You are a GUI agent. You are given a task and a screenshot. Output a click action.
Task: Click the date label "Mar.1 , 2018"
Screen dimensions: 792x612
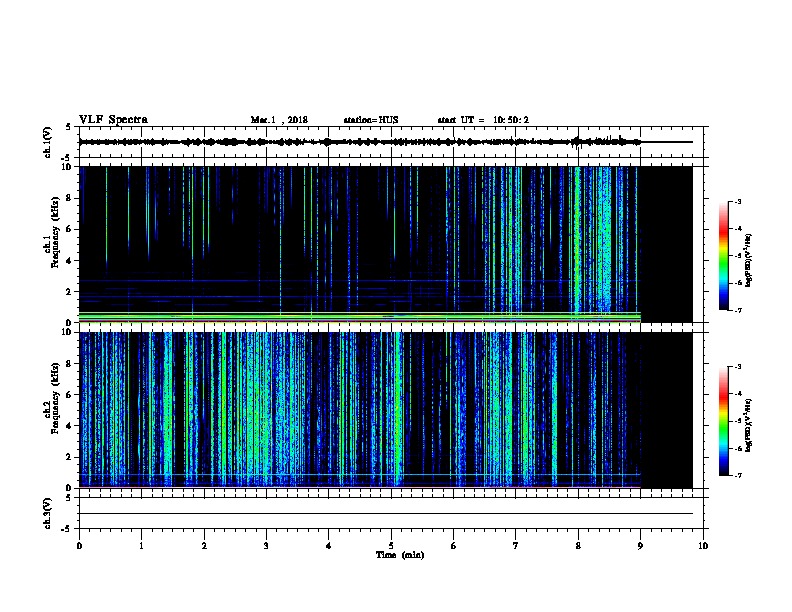(x=279, y=120)
